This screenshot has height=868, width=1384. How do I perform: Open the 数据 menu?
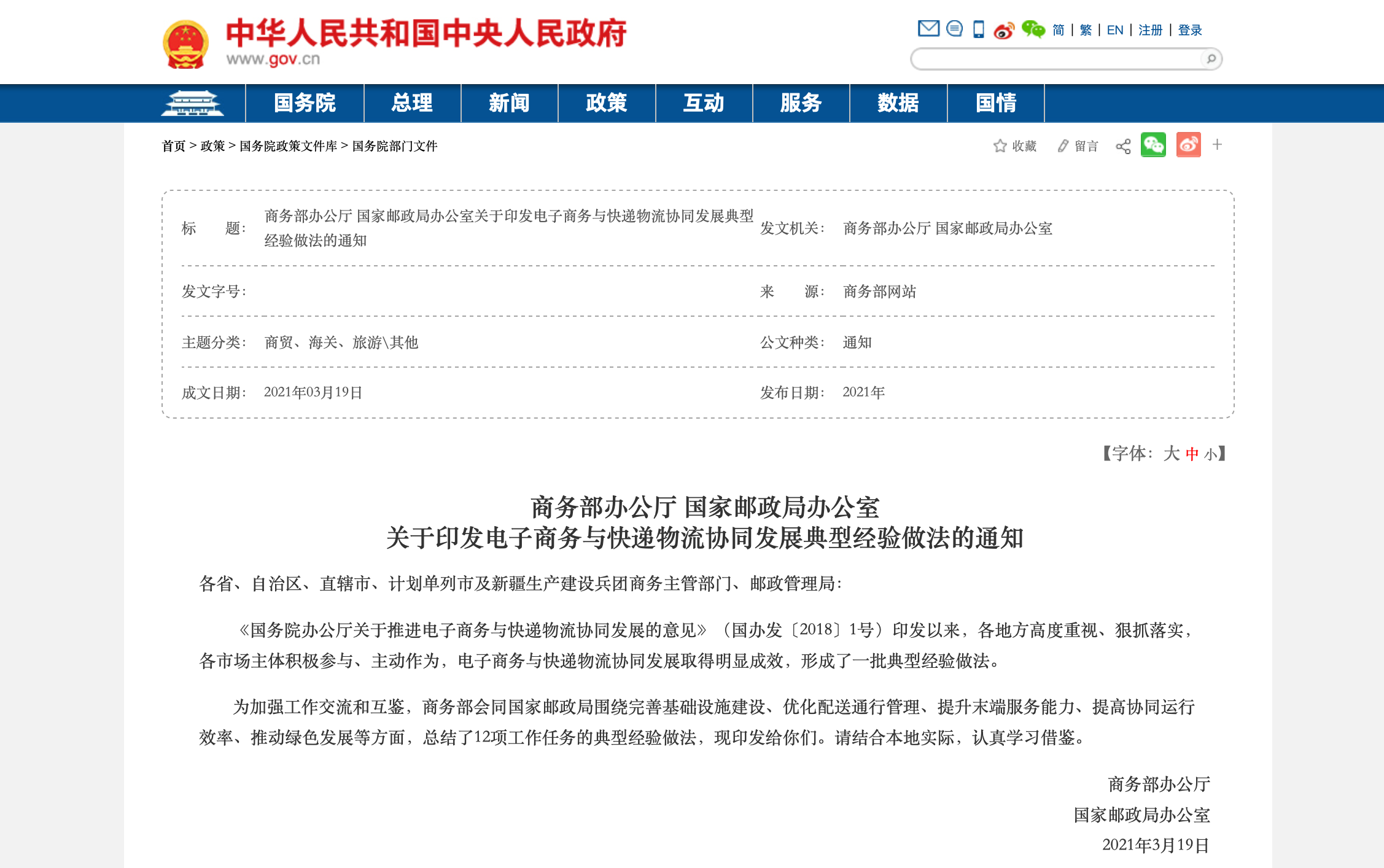[898, 103]
